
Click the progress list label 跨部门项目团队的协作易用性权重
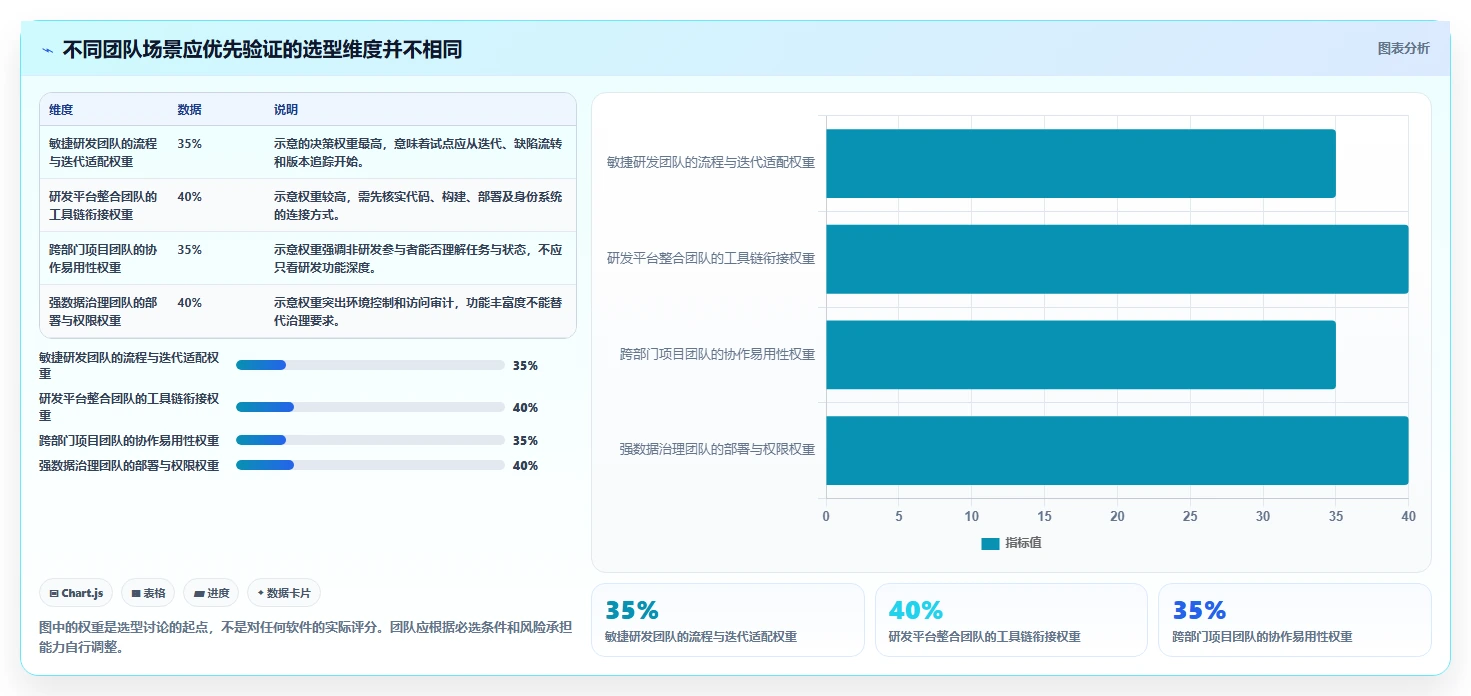[129, 440]
